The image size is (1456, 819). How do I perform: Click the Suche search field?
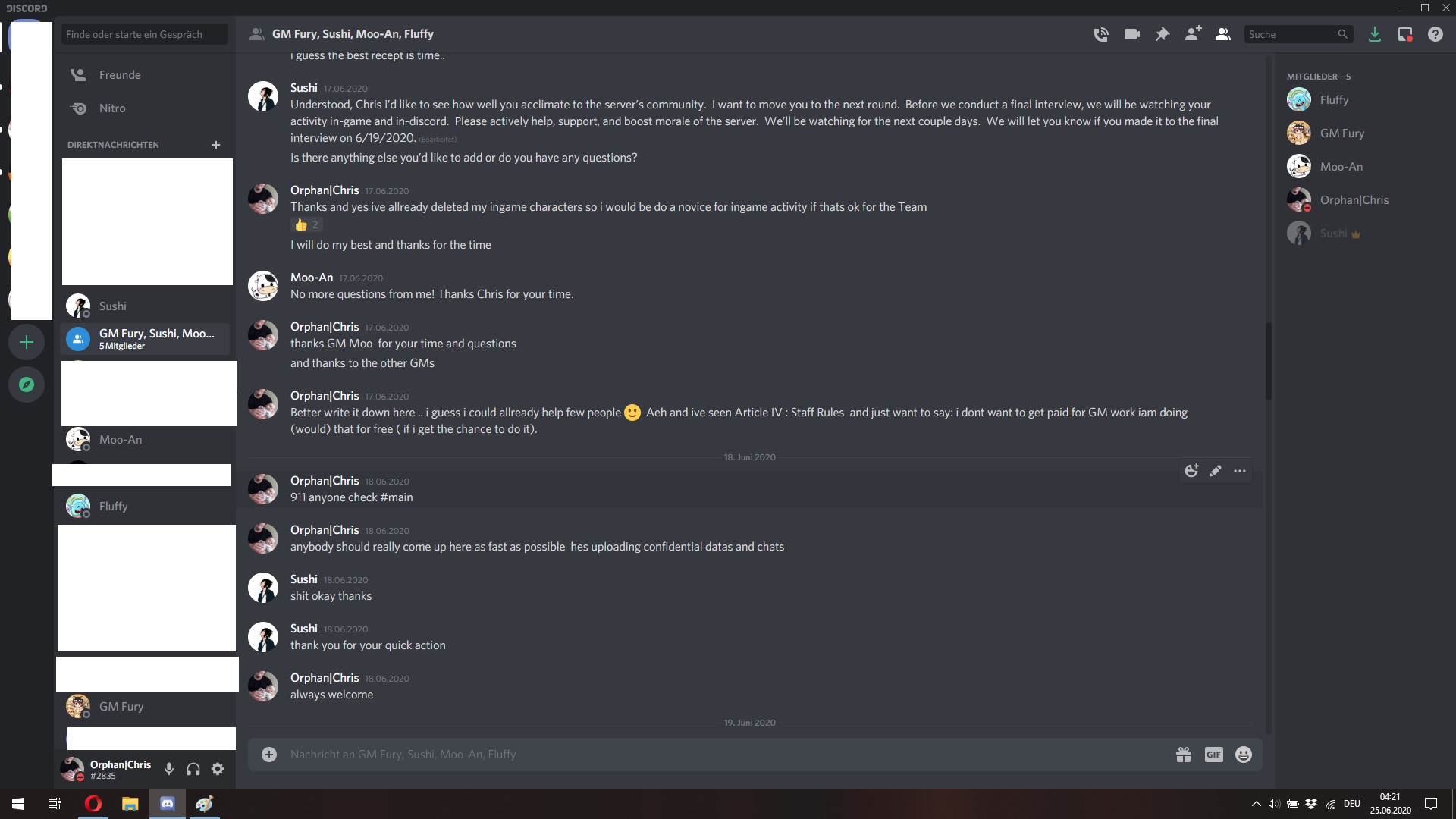1291,34
